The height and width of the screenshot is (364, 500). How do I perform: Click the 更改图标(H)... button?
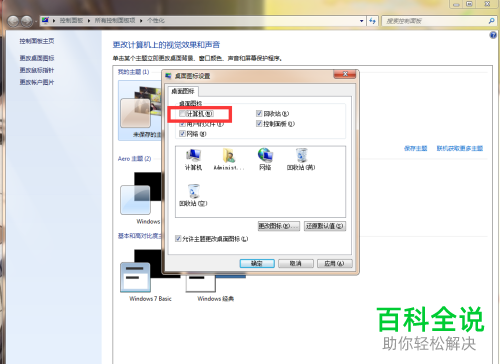coord(279,226)
